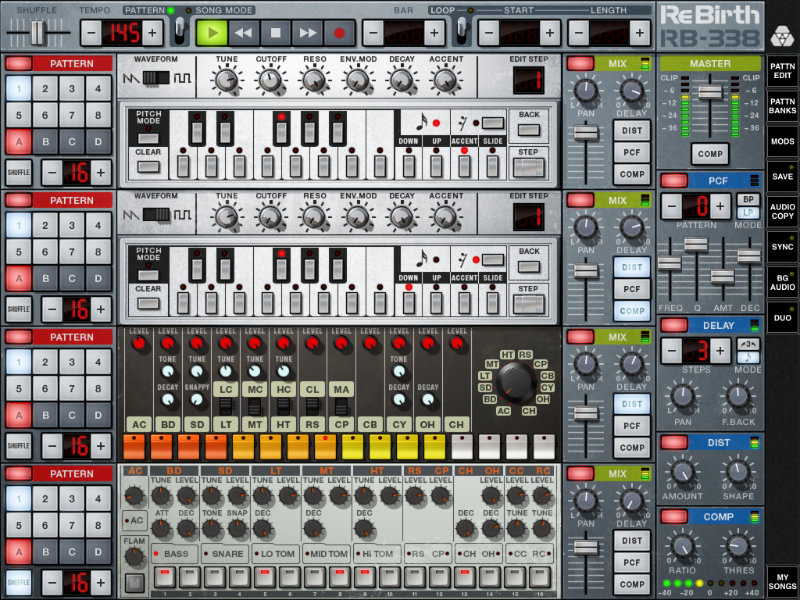Click the COMP Ratio knob
The height and width of the screenshot is (600, 800).
click(x=682, y=546)
